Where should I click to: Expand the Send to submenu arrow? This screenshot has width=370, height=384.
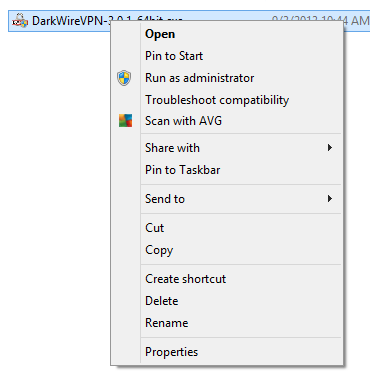330,199
